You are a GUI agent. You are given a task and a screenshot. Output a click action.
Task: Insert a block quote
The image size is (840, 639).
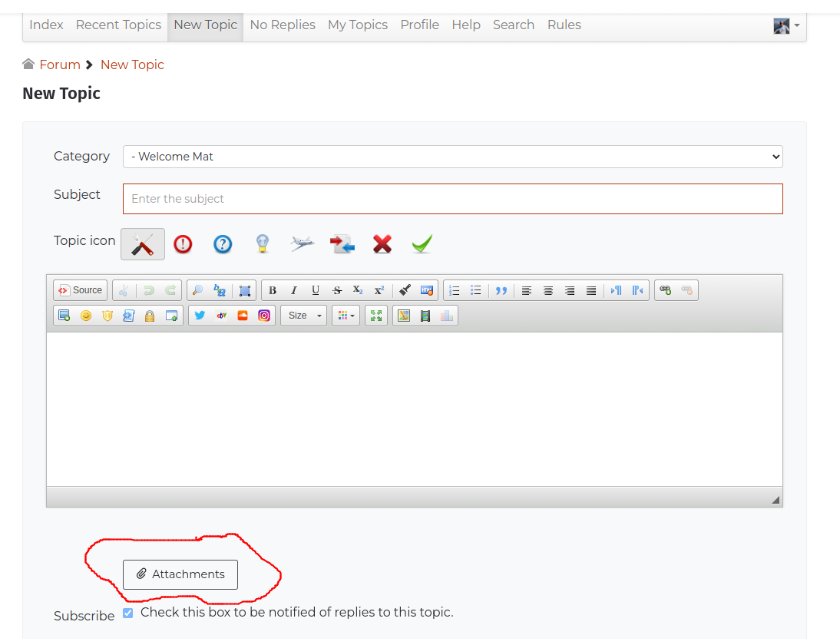click(x=501, y=291)
